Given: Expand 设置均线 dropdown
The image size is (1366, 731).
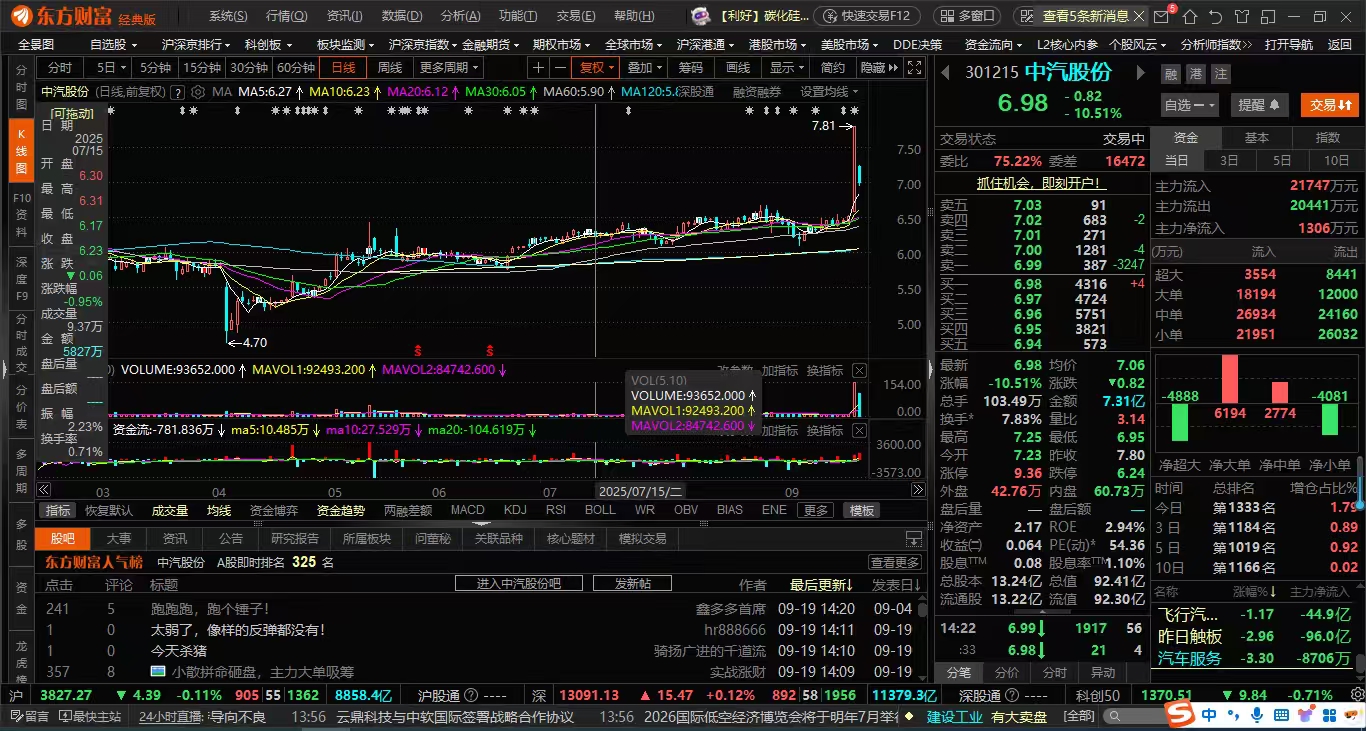Looking at the screenshot, I should (829, 91).
